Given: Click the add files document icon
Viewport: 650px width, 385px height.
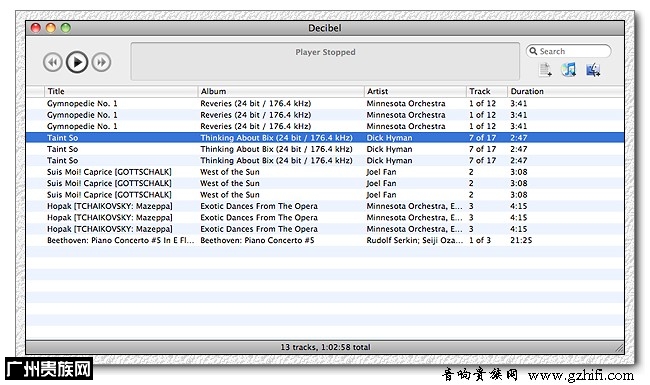Looking at the screenshot, I should pos(545,70).
